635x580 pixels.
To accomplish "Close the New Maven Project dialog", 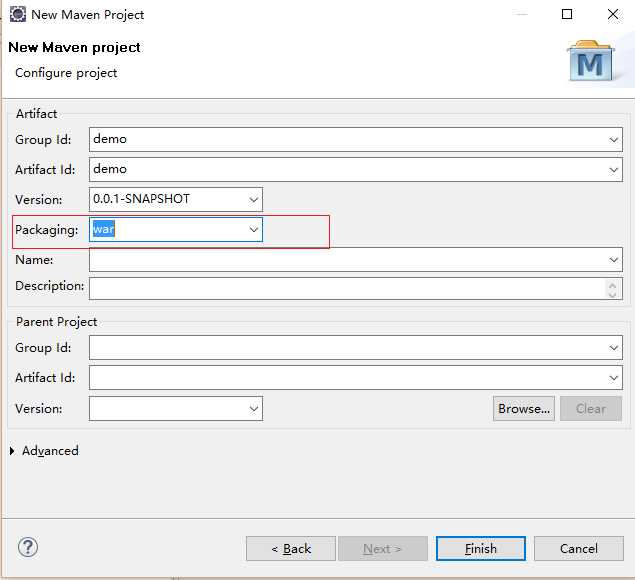I will pos(613,14).
